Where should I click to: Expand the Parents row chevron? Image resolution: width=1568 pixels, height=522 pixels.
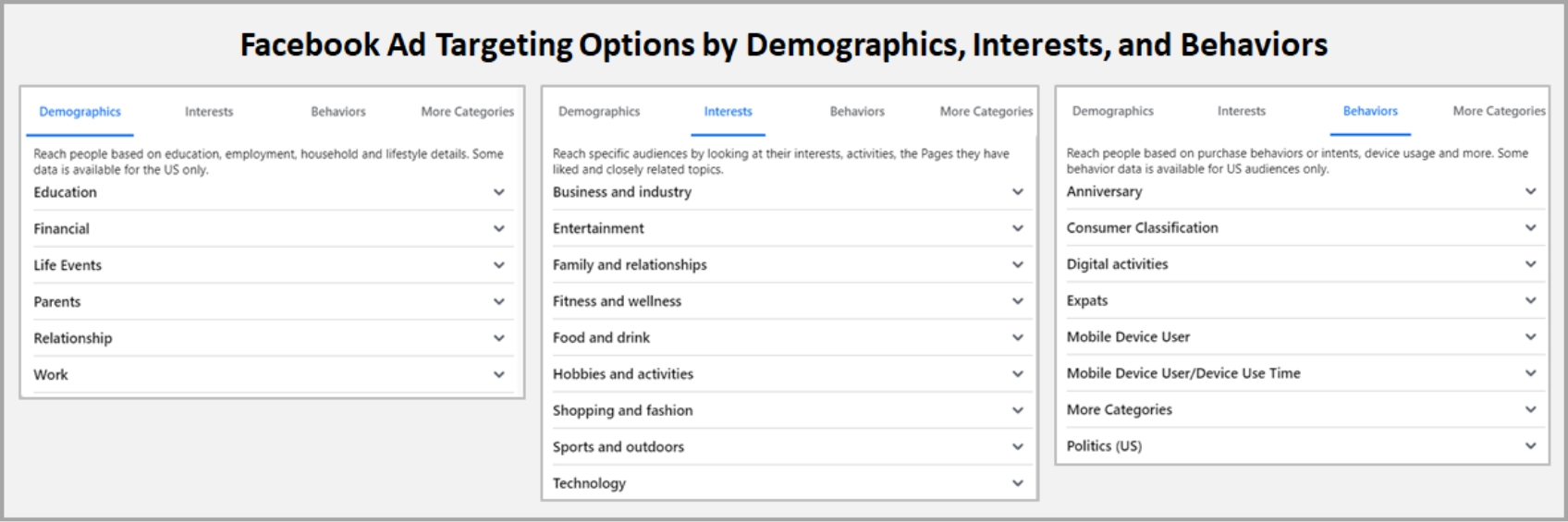(499, 301)
